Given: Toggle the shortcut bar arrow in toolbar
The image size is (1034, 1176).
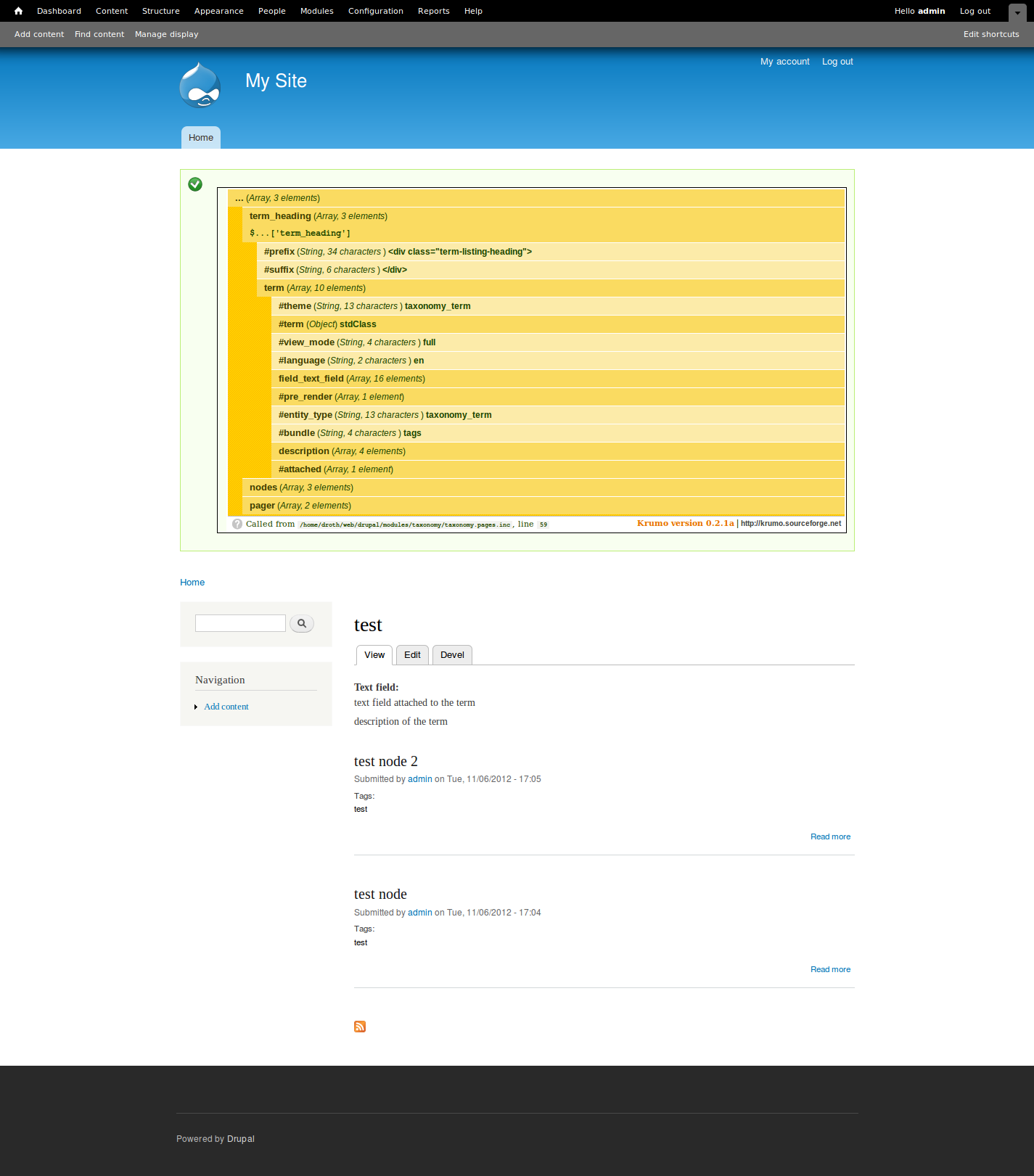Looking at the screenshot, I should tap(1017, 12).
